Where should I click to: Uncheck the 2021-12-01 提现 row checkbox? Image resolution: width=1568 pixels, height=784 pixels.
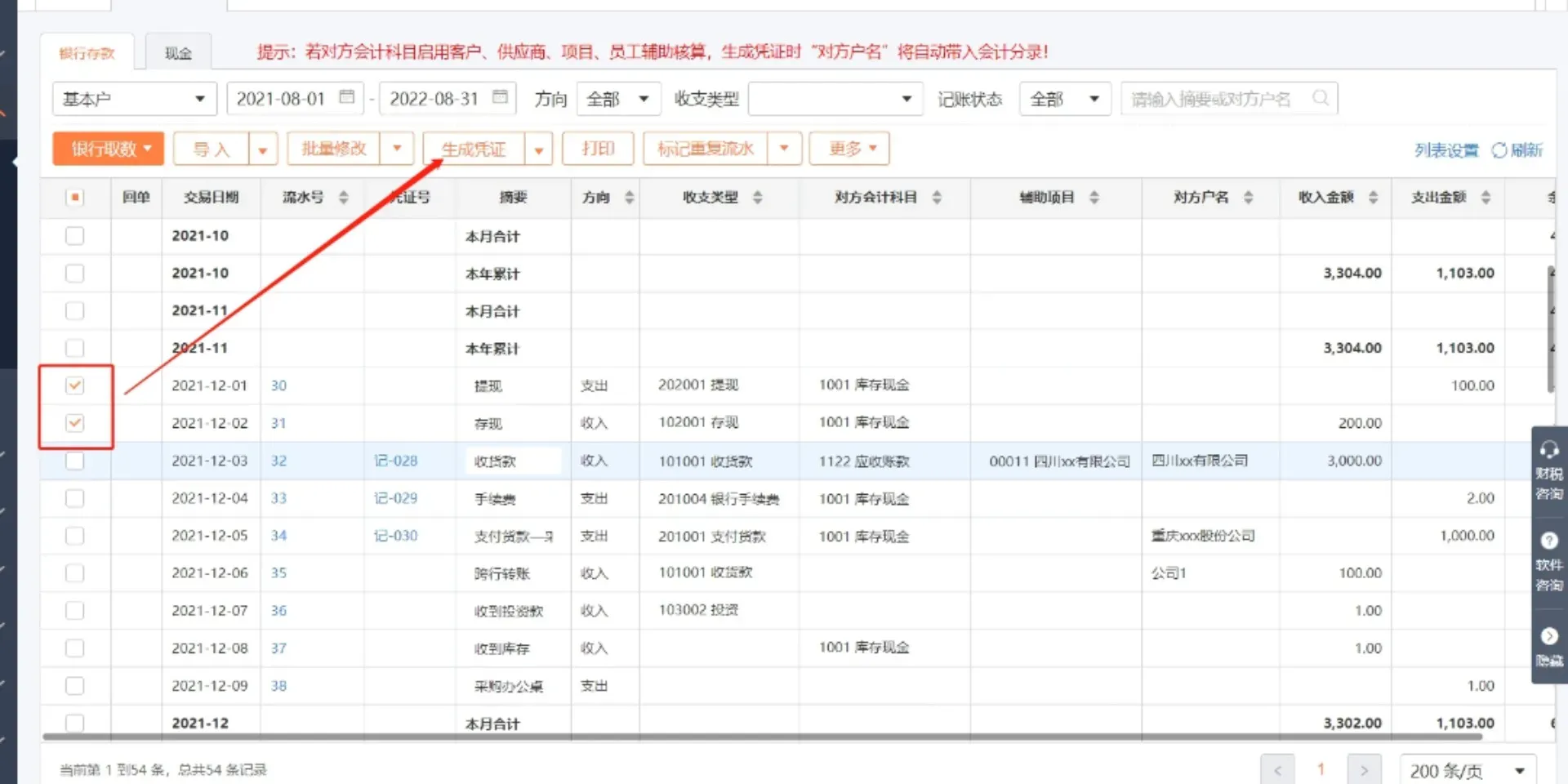tap(74, 385)
